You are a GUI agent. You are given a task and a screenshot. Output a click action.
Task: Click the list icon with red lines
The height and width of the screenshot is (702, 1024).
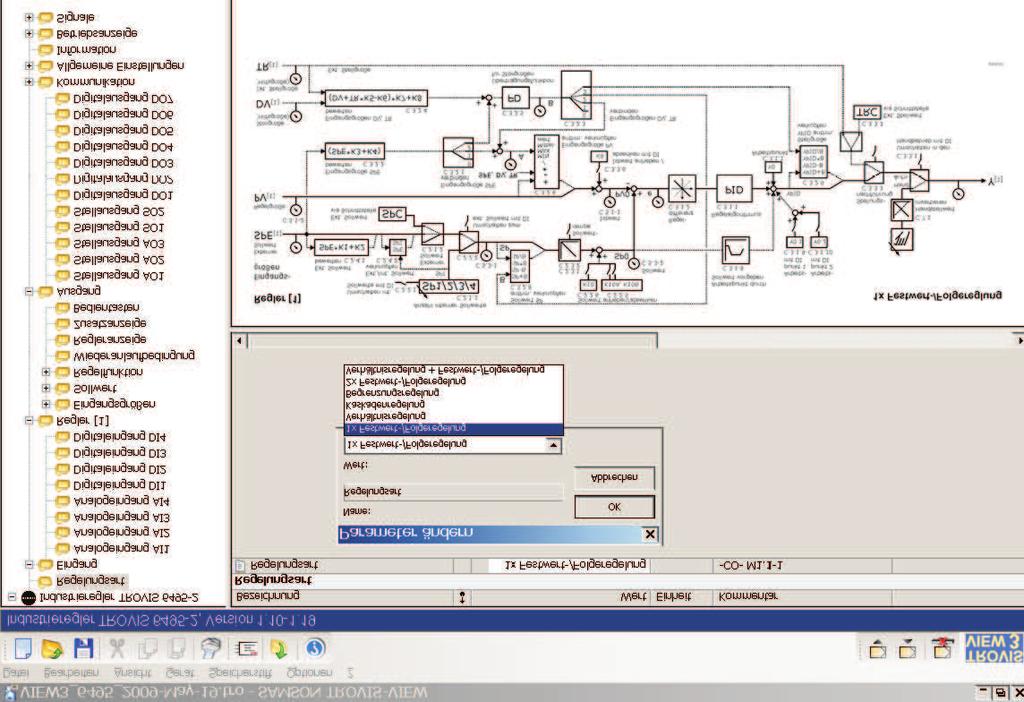pyautogui.click(x=247, y=648)
